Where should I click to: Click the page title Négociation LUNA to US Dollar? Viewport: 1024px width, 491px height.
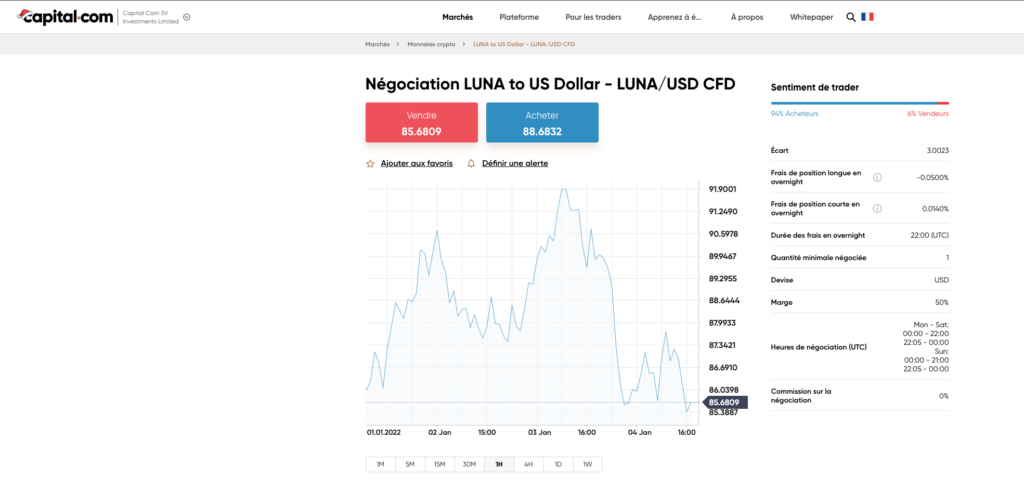pos(550,84)
